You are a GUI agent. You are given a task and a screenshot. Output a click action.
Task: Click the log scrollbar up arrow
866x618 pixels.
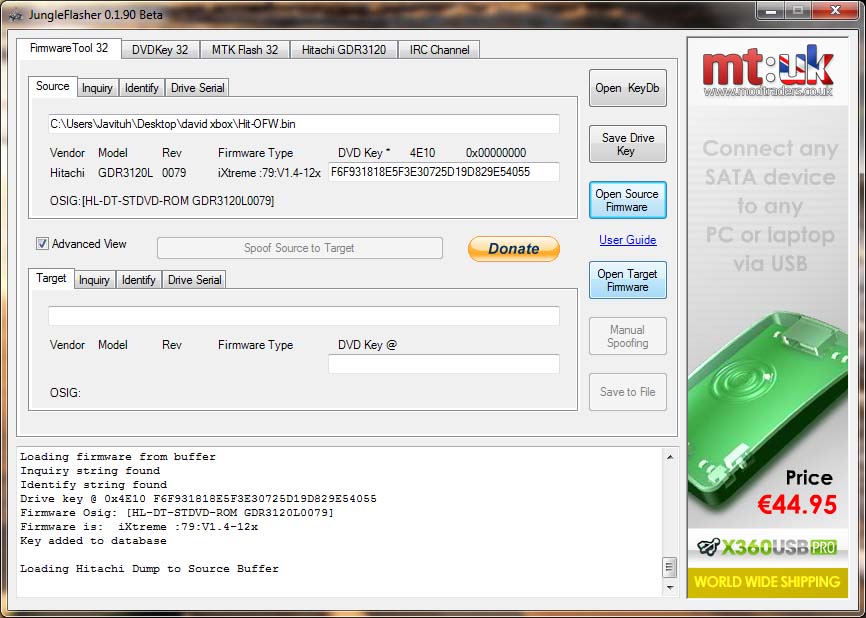[x=669, y=457]
